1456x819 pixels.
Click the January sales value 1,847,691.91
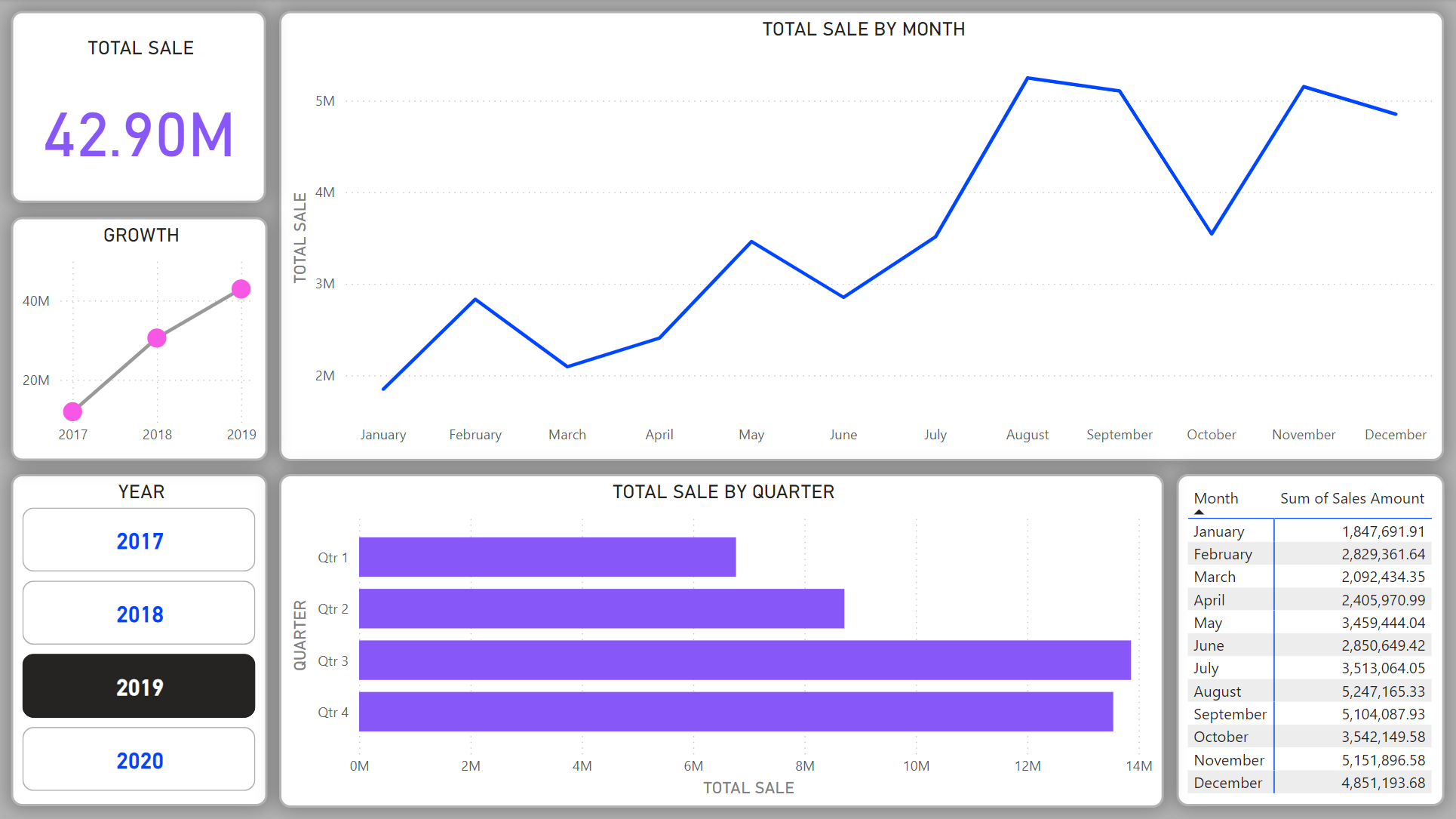tap(1382, 531)
